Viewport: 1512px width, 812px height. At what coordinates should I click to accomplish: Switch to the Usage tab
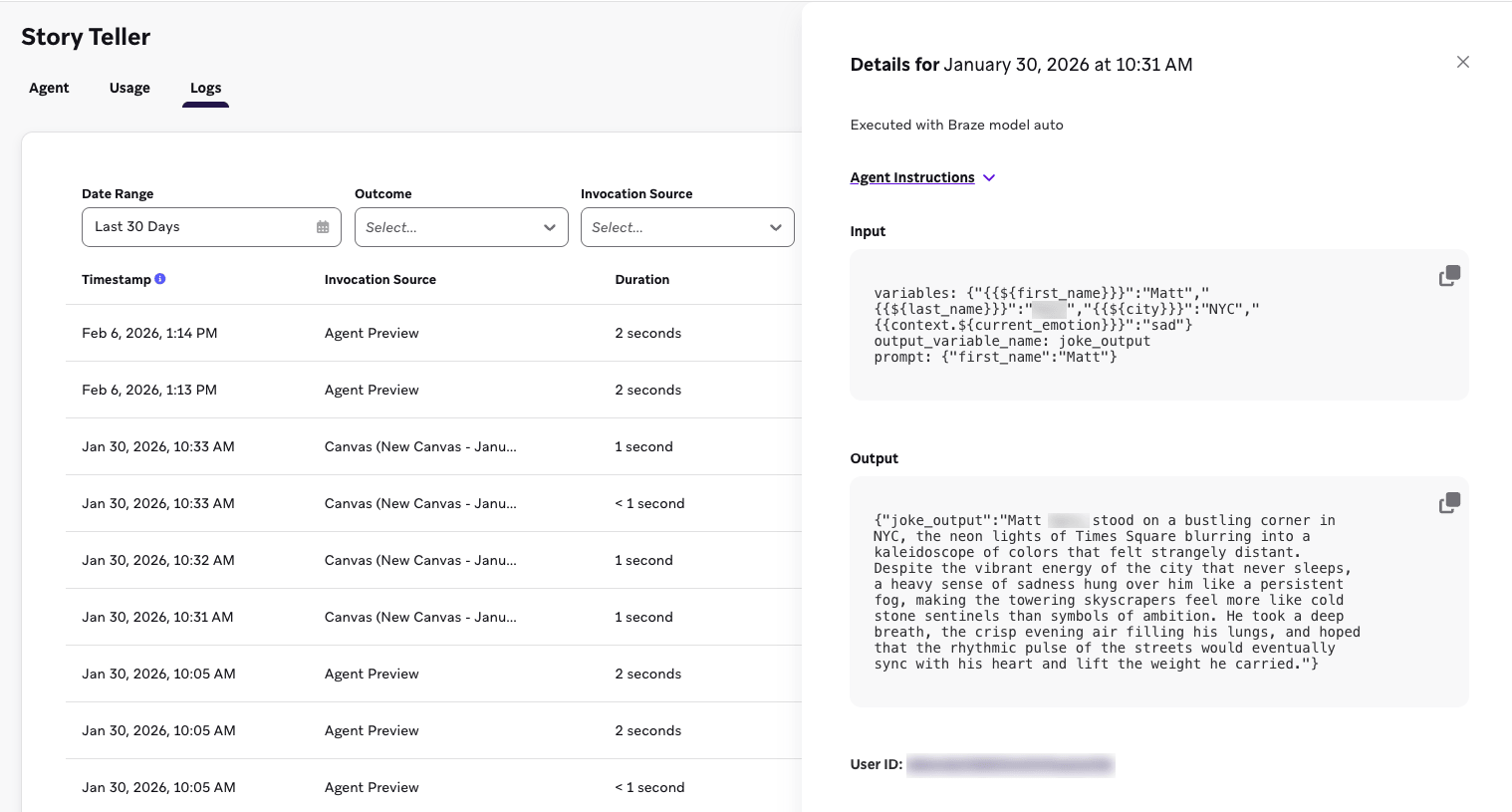pos(129,88)
